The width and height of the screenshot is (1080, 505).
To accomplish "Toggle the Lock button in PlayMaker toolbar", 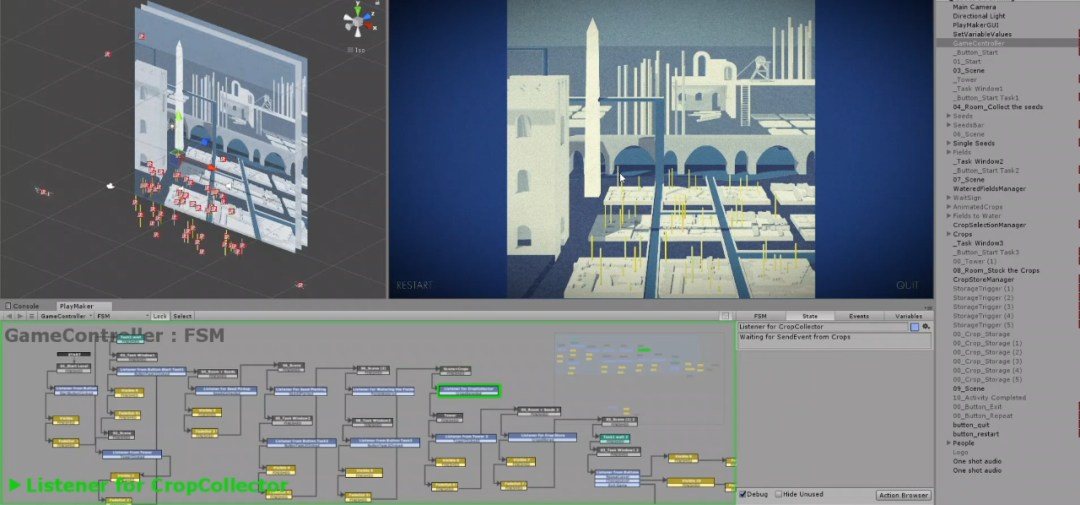I will 160,316.
